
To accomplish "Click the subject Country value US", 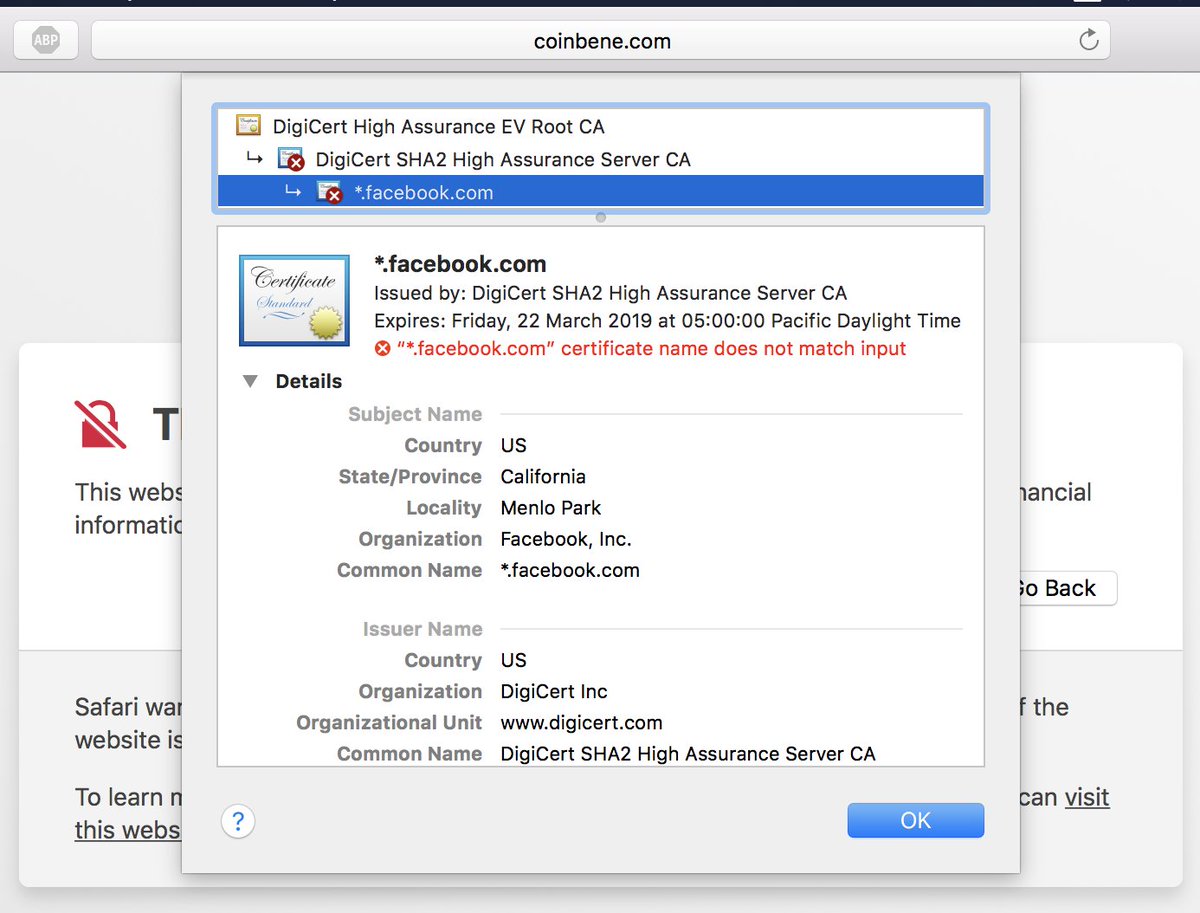I will [513, 445].
